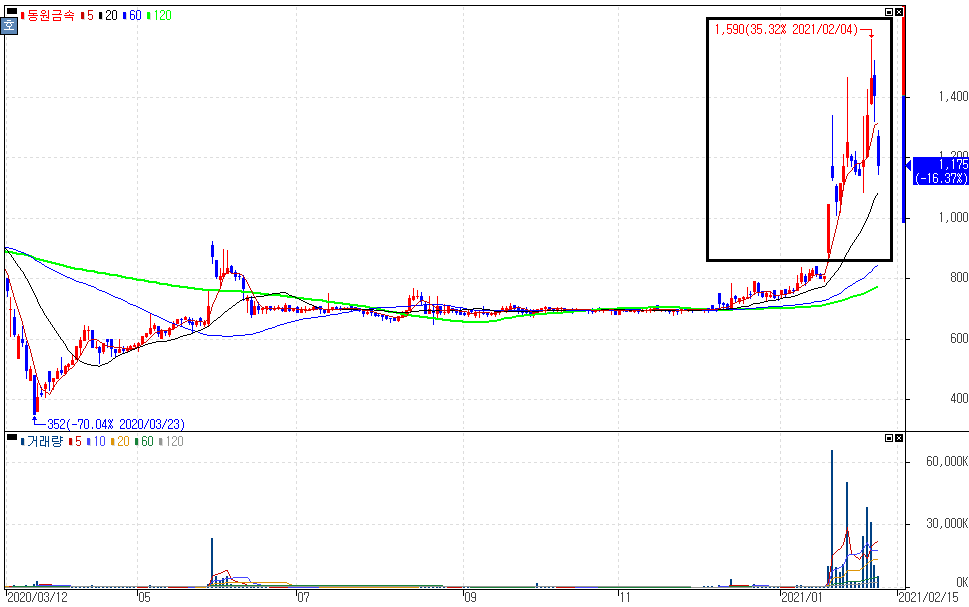Viewport: 969px width, 607px height.
Task: Click the 30,000K volume axis label
Action: 947,524
